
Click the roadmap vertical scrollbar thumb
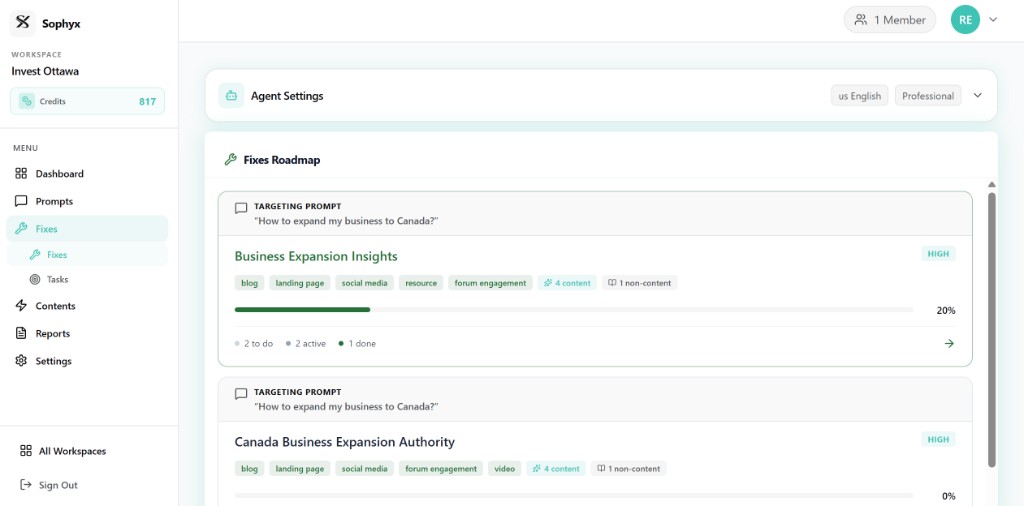coord(992,330)
